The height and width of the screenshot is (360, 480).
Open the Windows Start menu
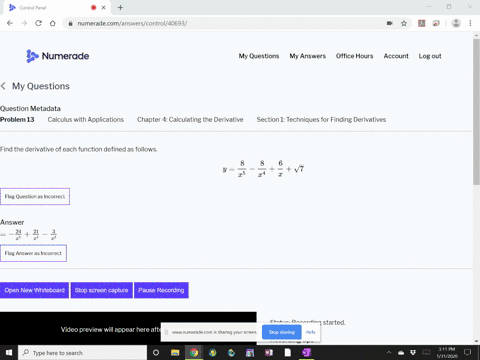9,353
